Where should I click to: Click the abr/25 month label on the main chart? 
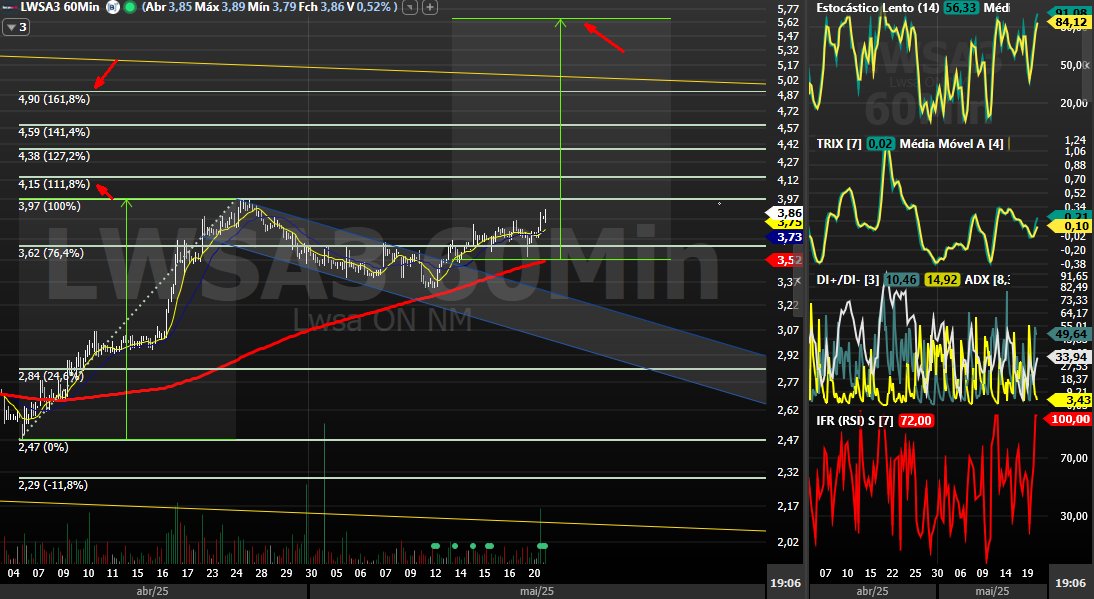coord(153,591)
